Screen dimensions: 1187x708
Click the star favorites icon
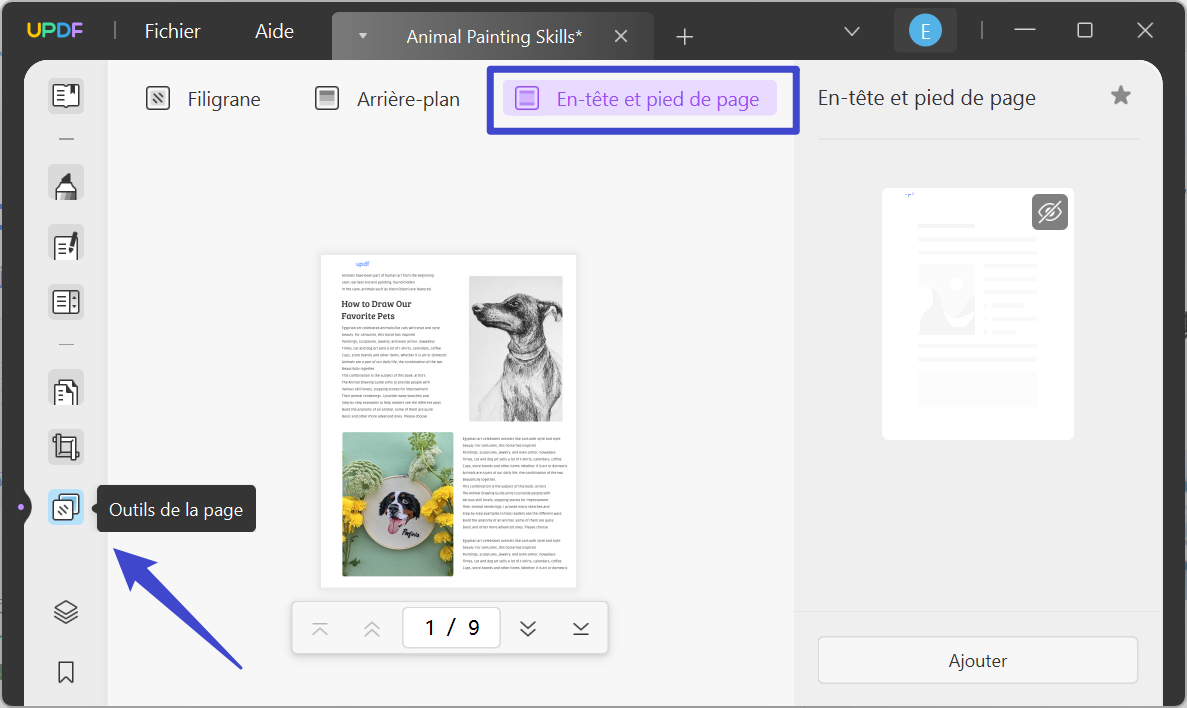(x=1120, y=96)
